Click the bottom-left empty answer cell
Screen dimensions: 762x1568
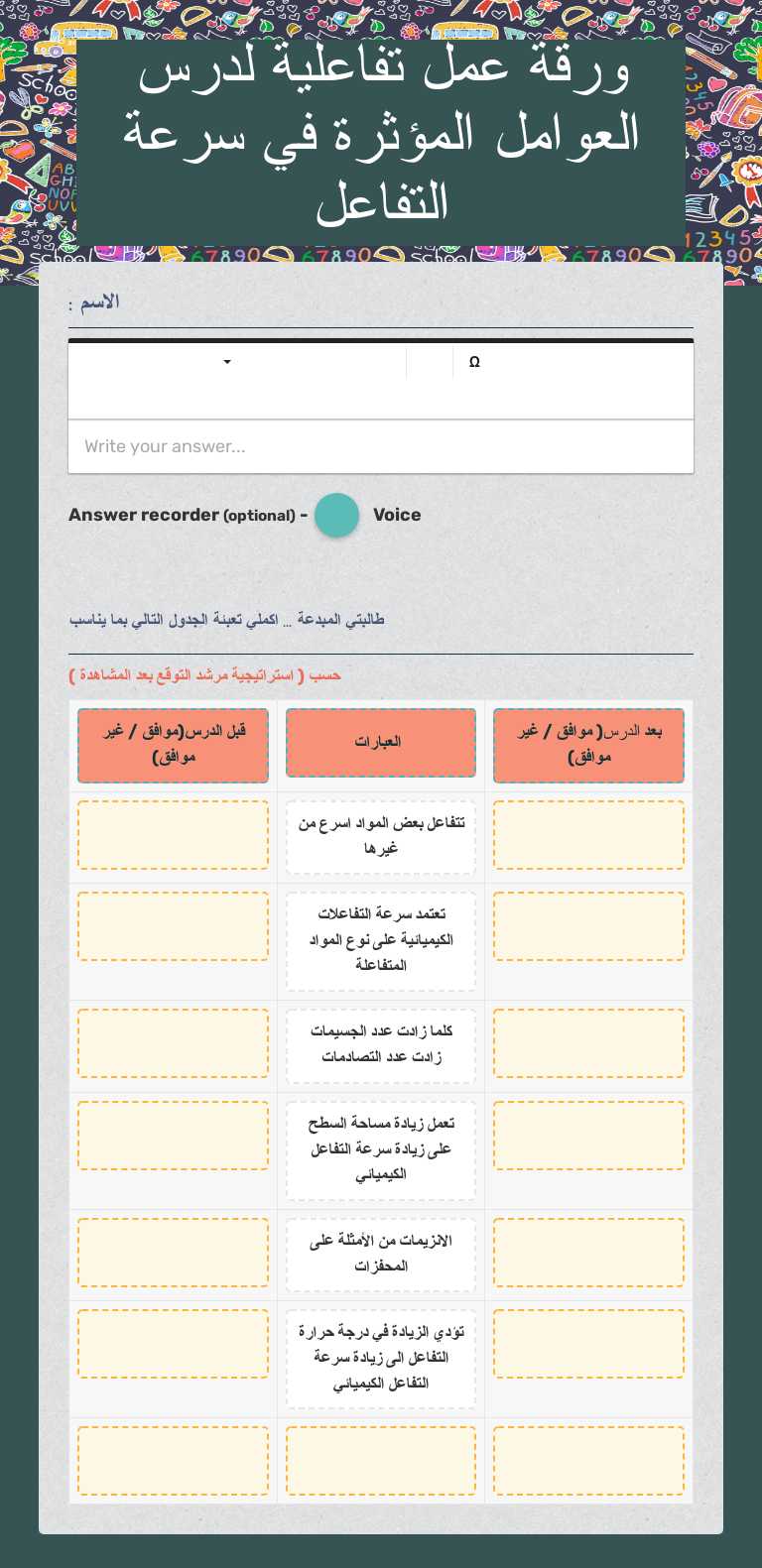173,1460
